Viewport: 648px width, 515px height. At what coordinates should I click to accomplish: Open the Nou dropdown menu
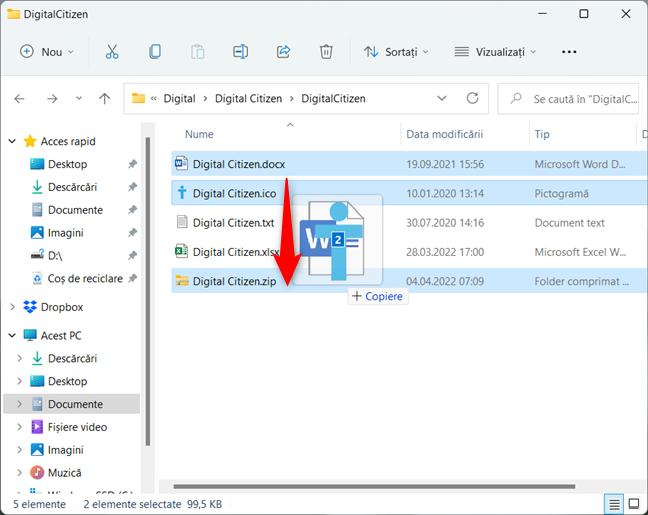(47, 52)
